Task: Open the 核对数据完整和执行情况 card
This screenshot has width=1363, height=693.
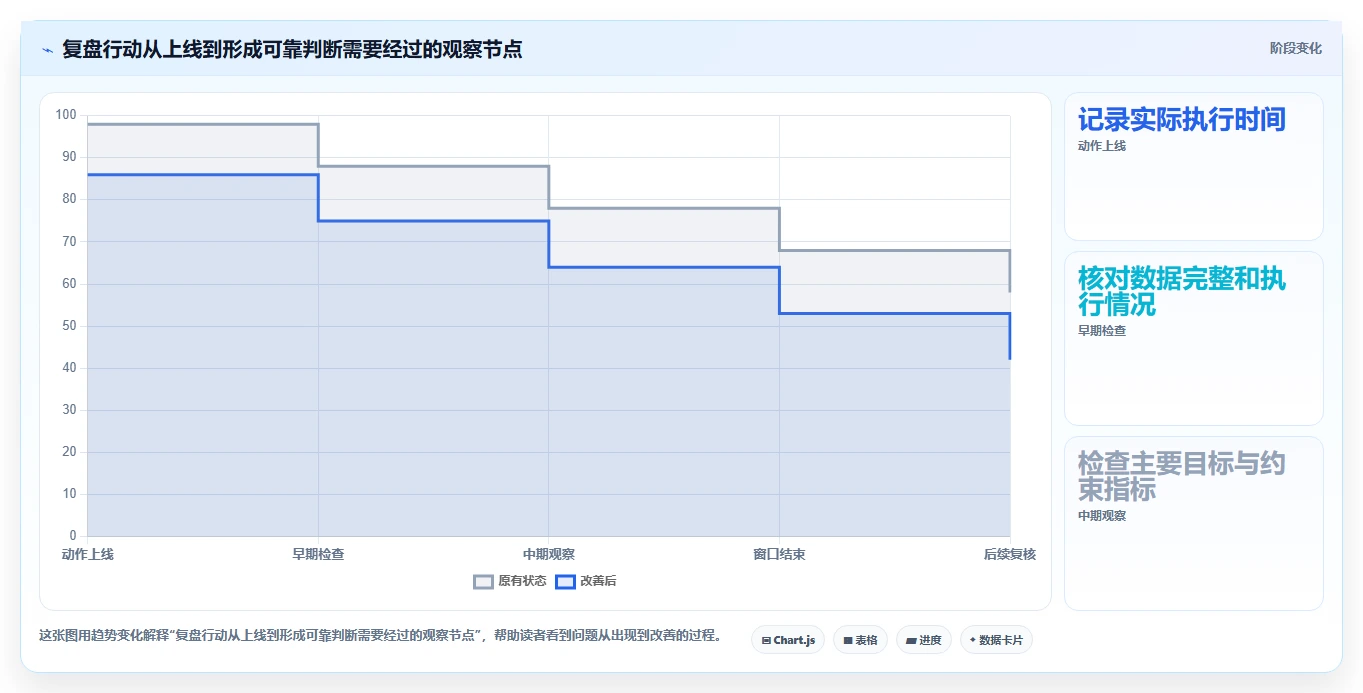Action: pyautogui.click(x=1194, y=339)
